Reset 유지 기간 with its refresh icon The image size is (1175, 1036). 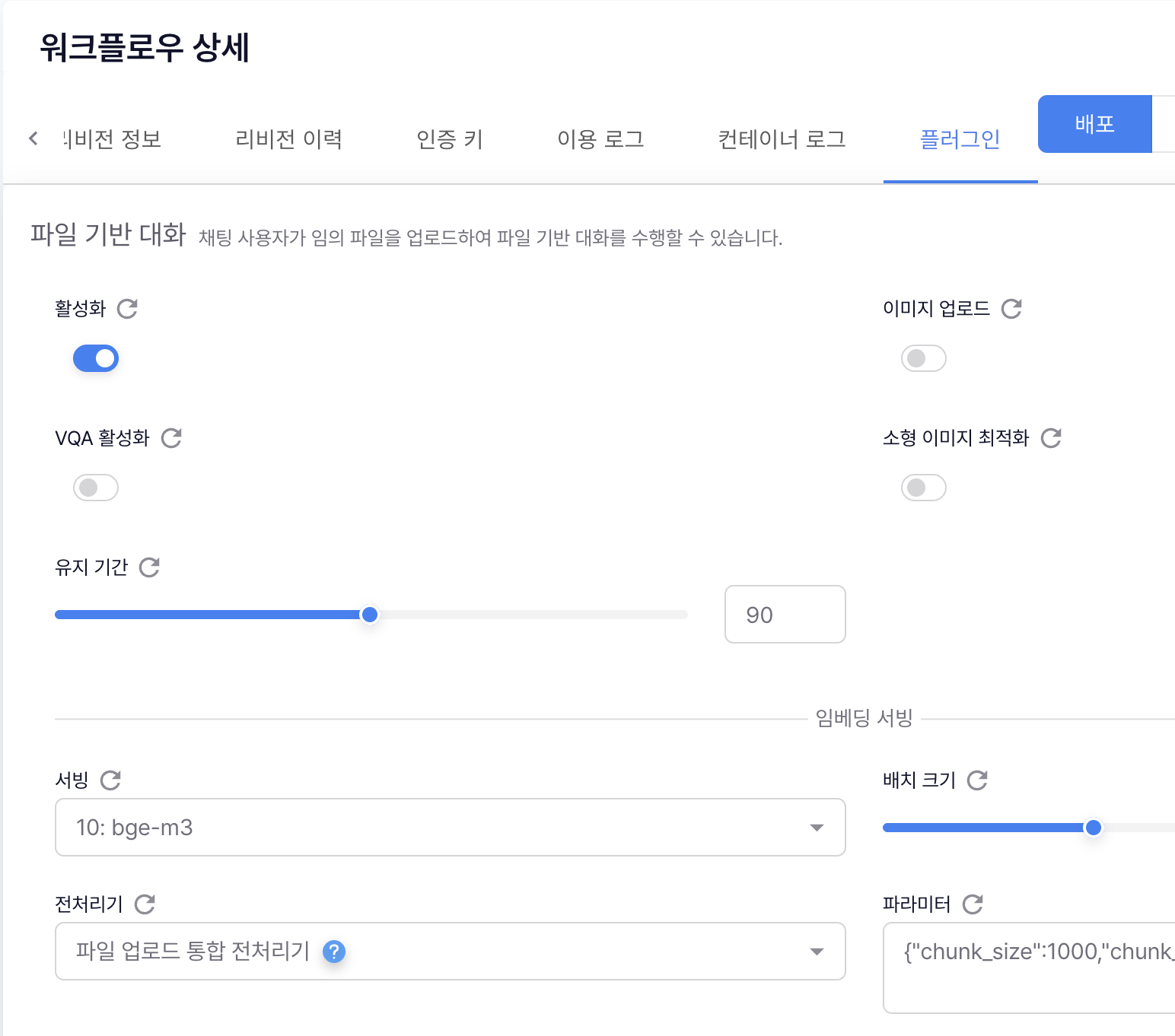click(149, 567)
